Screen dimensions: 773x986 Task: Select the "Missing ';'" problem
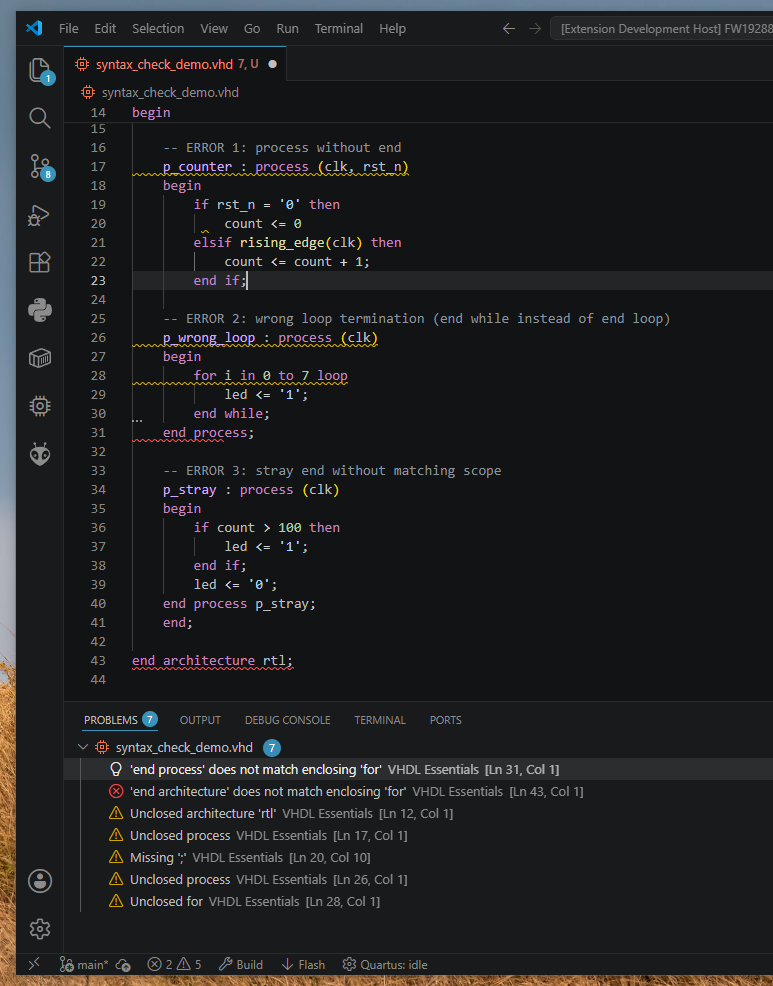418,857
